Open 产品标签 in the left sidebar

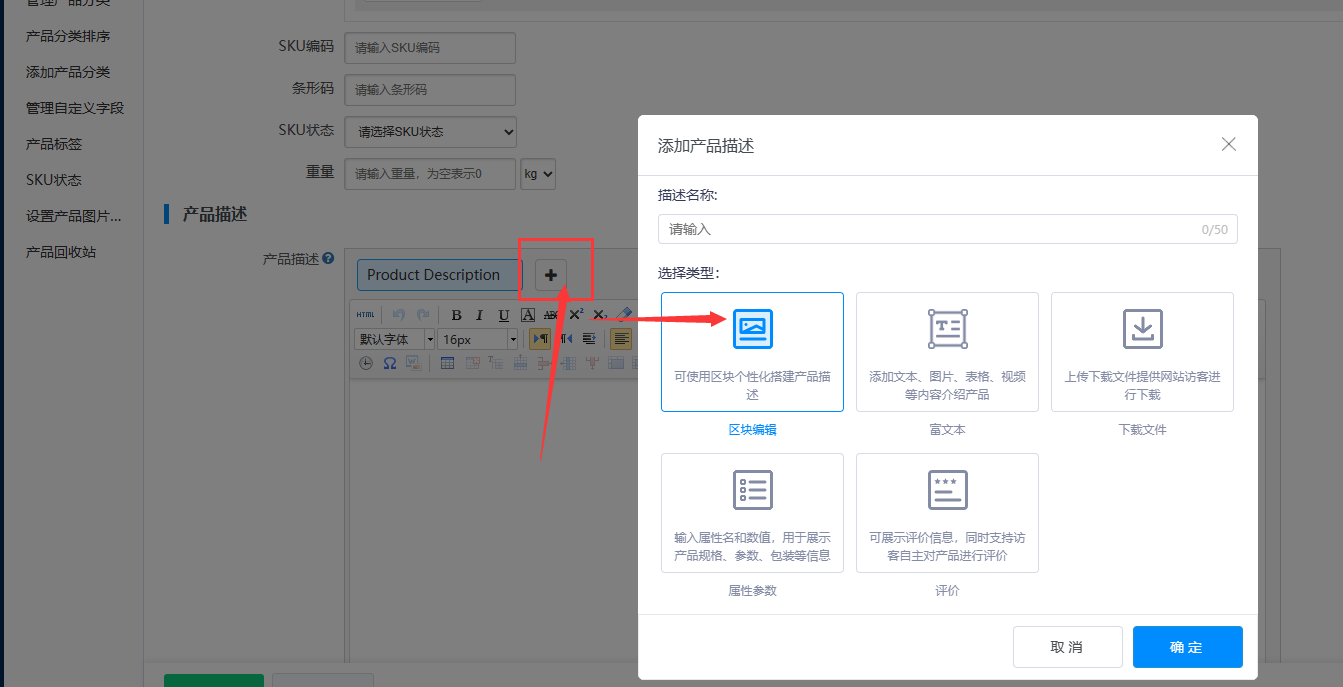click(x=54, y=144)
